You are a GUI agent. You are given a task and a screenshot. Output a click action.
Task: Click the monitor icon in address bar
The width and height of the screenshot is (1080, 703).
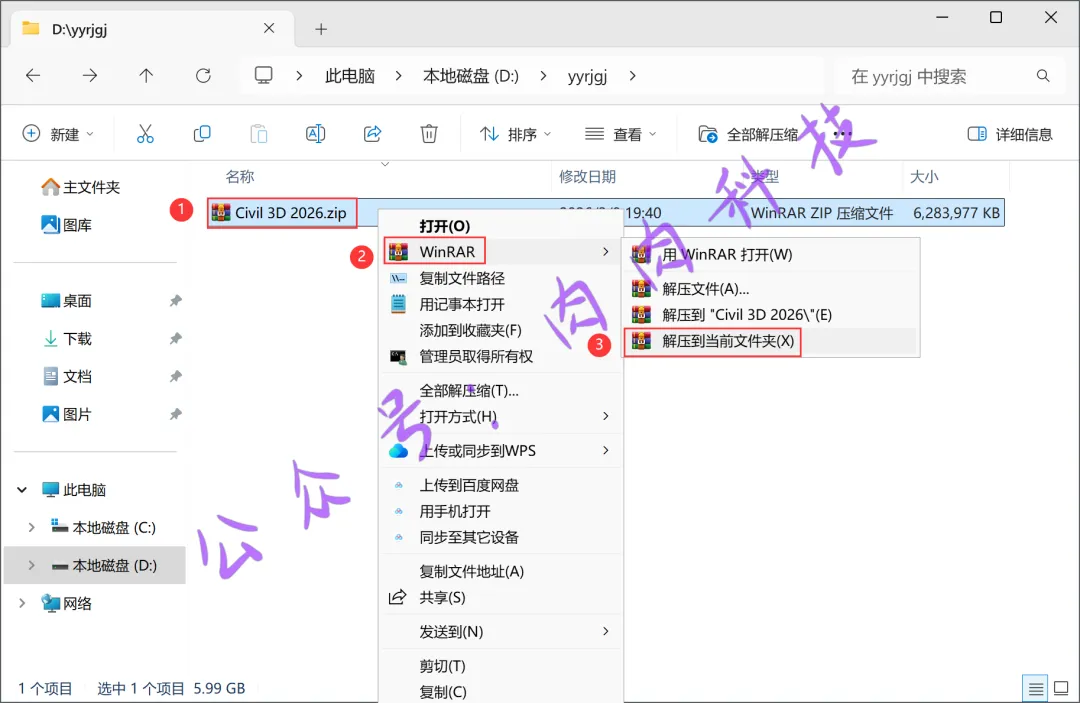tap(264, 75)
